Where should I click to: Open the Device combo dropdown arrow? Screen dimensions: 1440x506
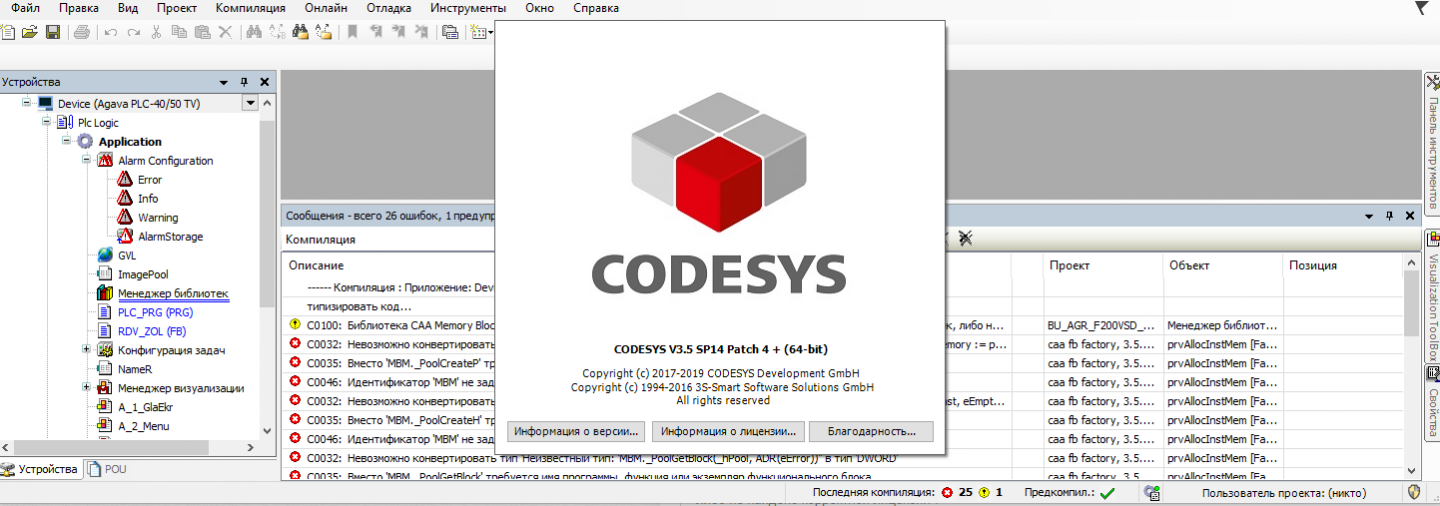(249, 103)
